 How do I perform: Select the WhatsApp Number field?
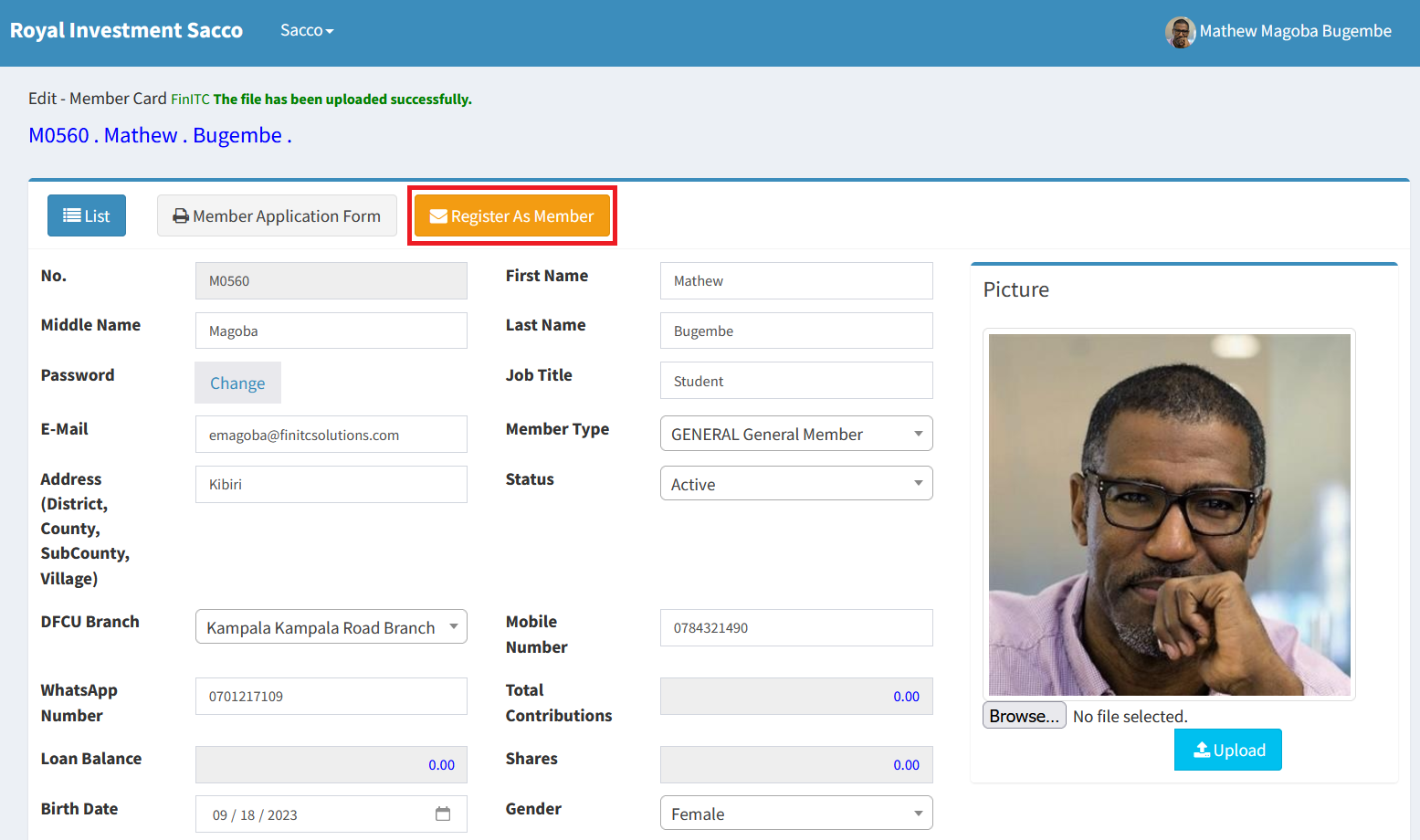[x=331, y=696]
